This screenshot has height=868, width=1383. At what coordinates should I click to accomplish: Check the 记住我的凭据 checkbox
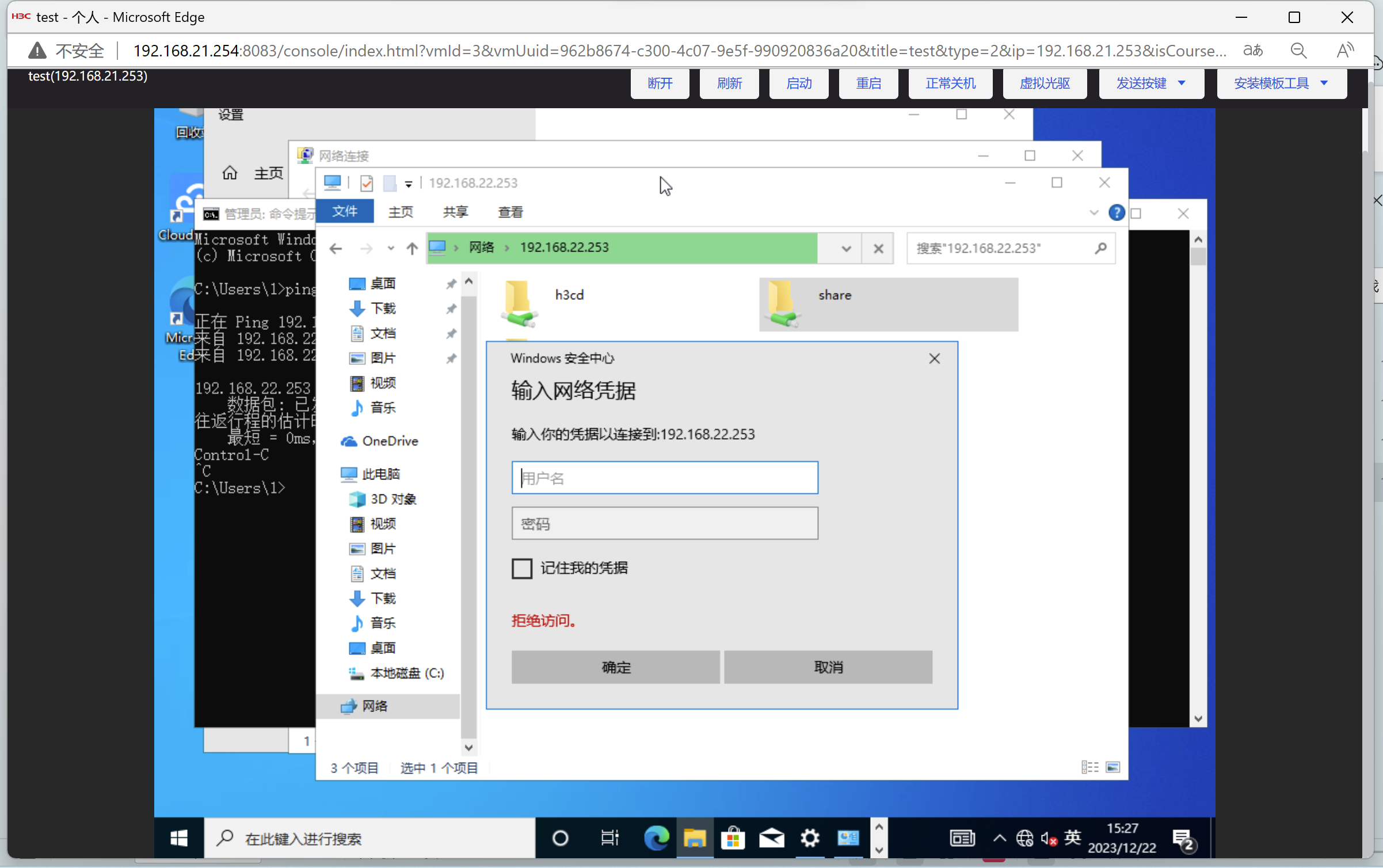pos(522,569)
